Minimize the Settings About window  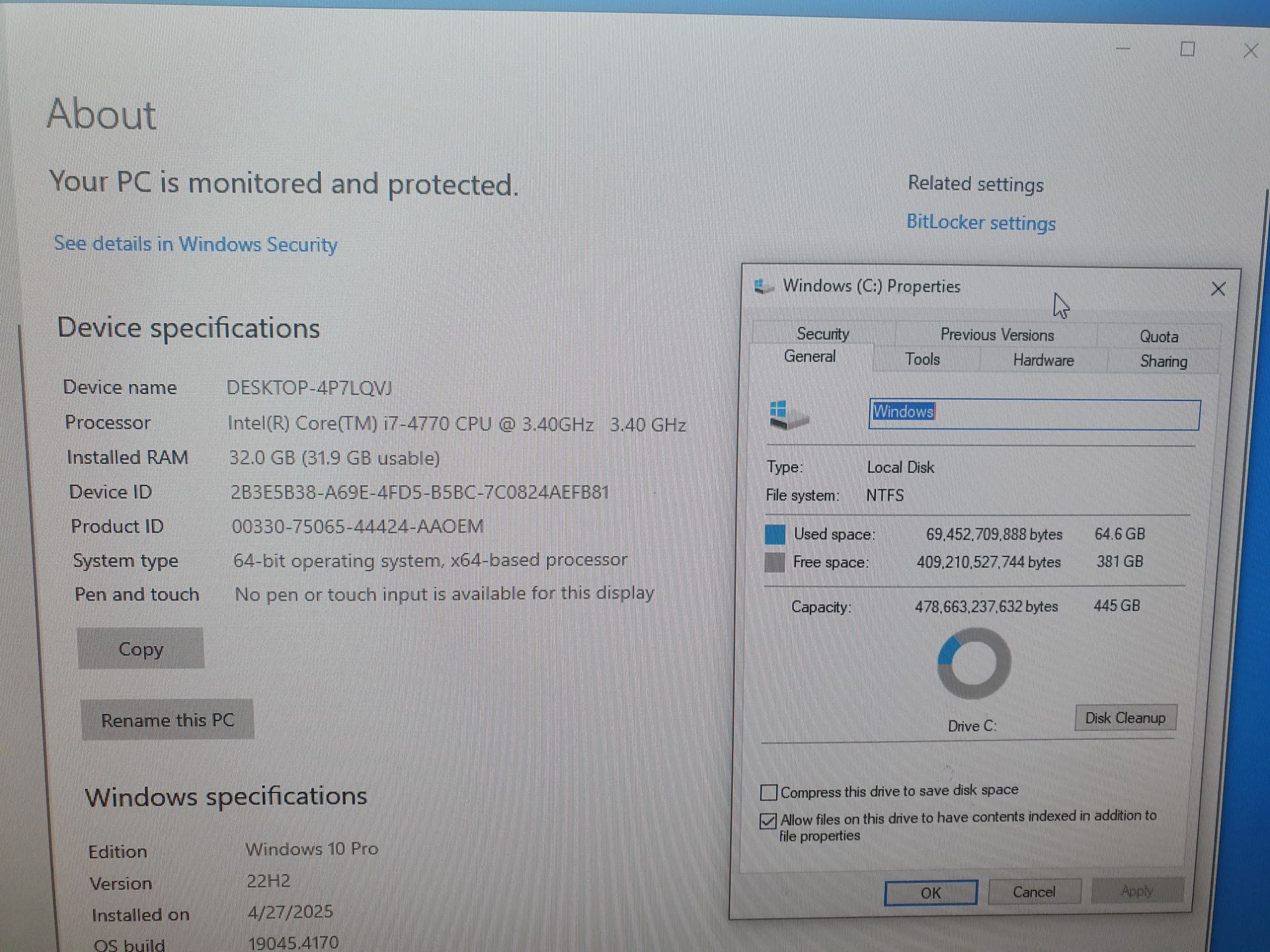(1123, 48)
